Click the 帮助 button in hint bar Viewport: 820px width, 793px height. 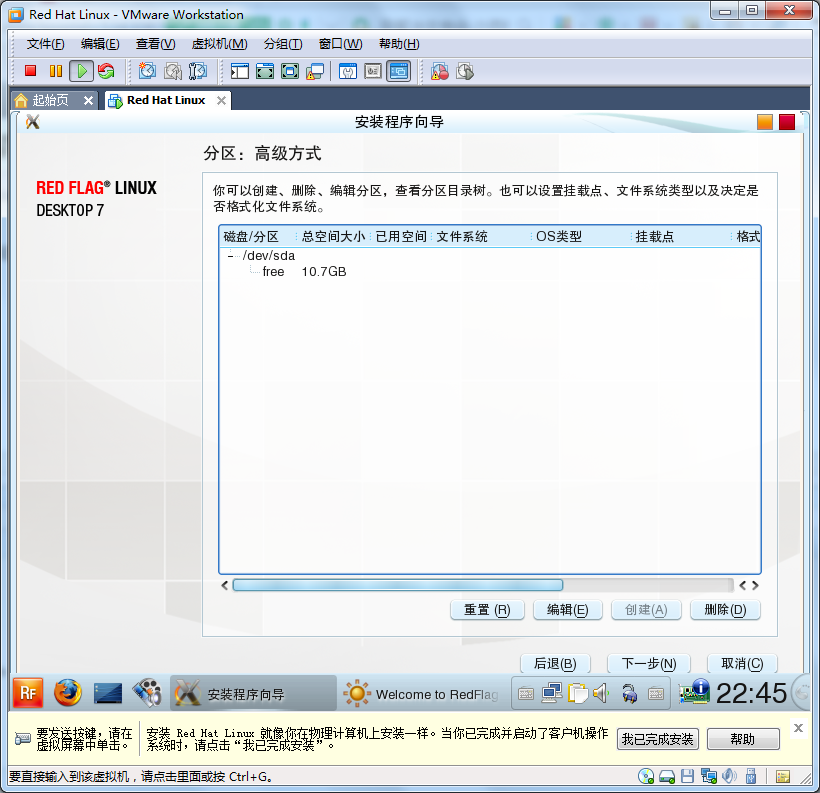pyautogui.click(x=743, y=739)
